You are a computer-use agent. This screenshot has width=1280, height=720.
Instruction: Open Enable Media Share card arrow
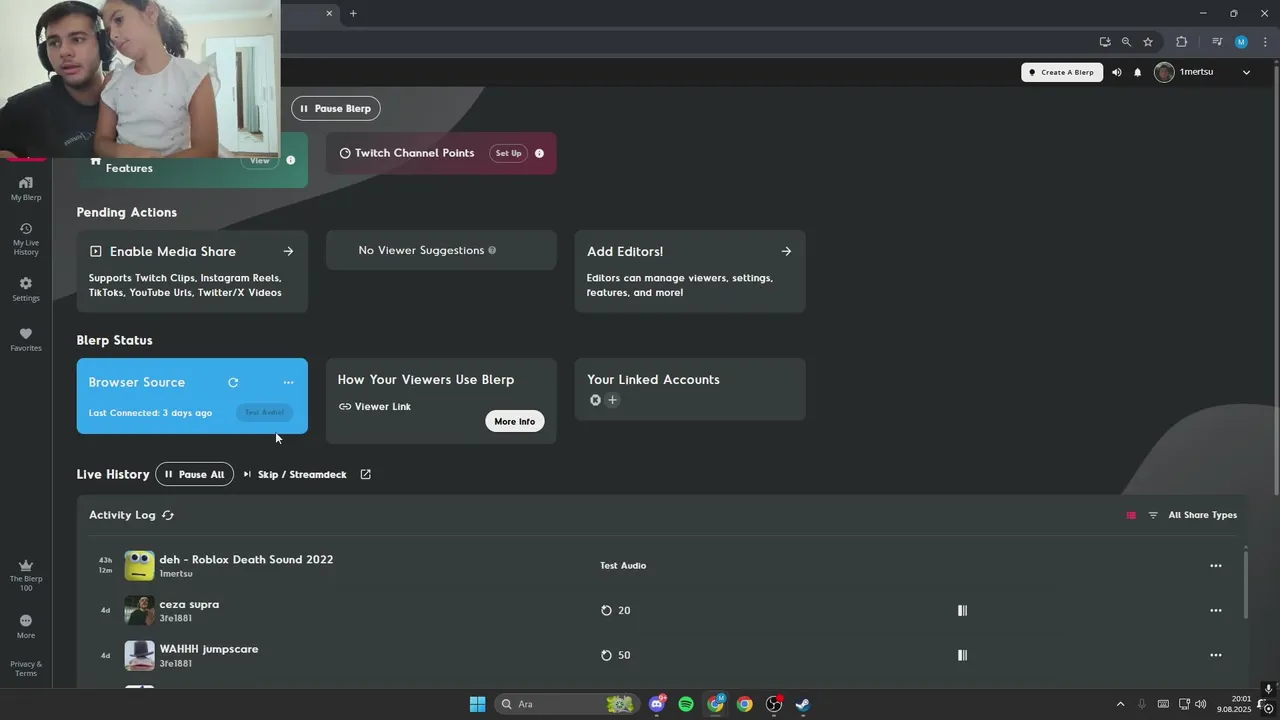288,251
